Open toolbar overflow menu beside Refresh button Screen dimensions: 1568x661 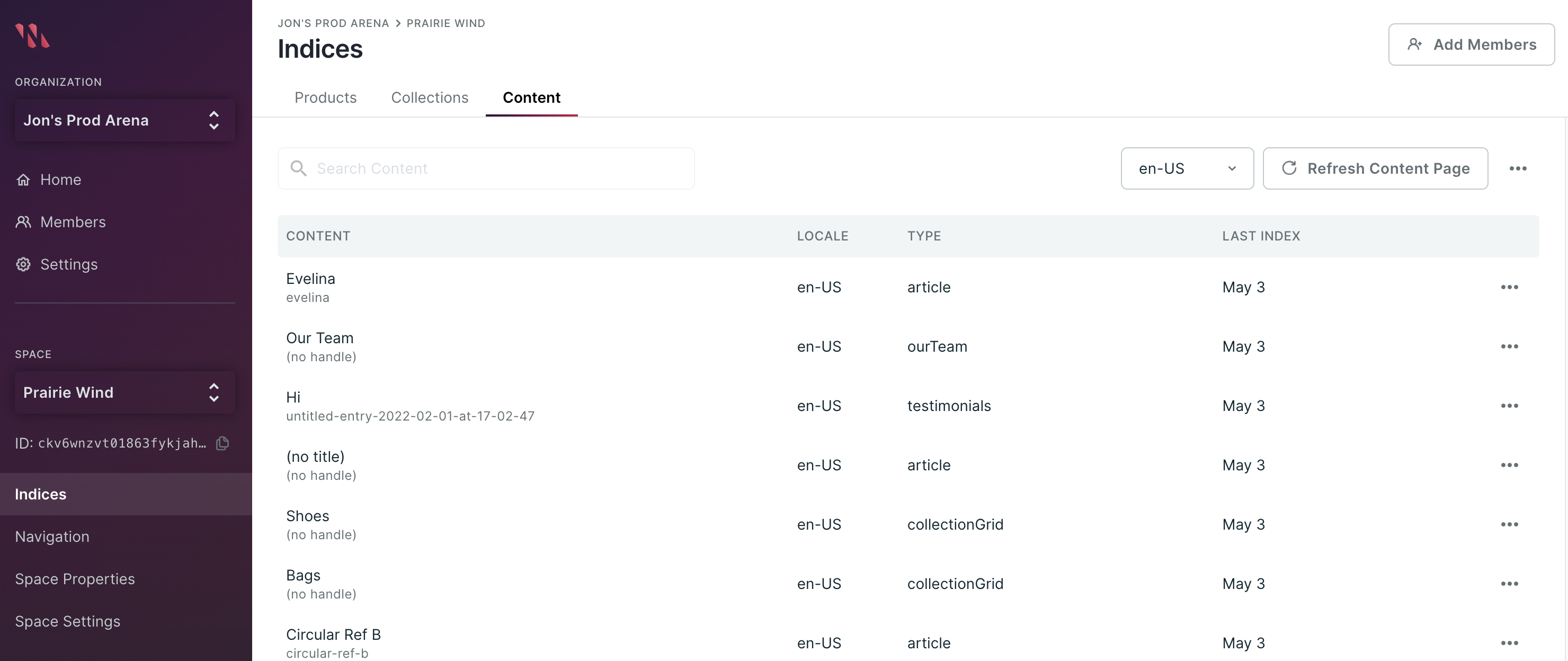(x=1518, y=168)
